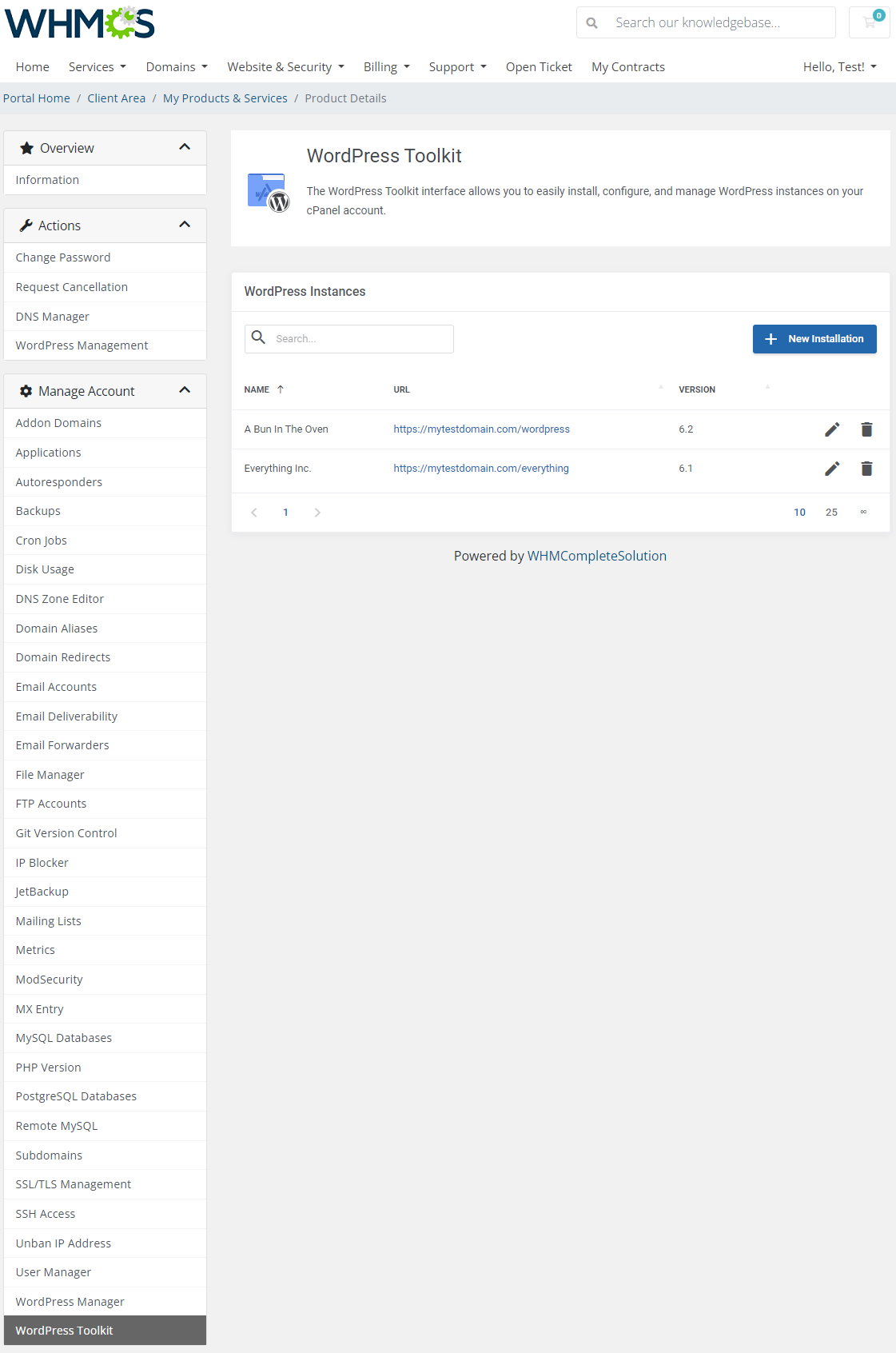Select WordPress Toolkit in sidebar
Viewport: 896px width, 1353px height.
click(105, 1331)
